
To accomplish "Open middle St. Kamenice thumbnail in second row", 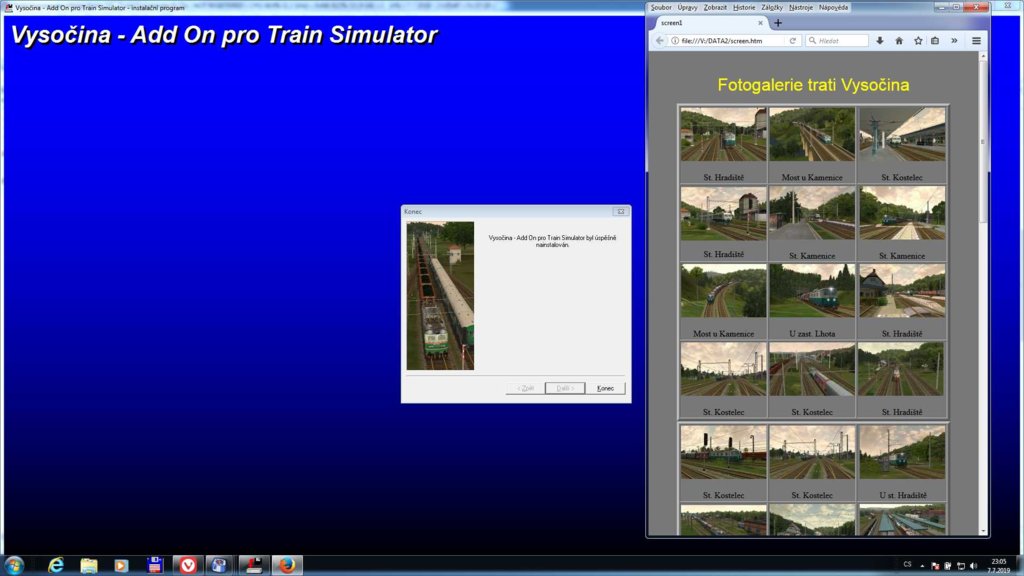I will point(812,213).
